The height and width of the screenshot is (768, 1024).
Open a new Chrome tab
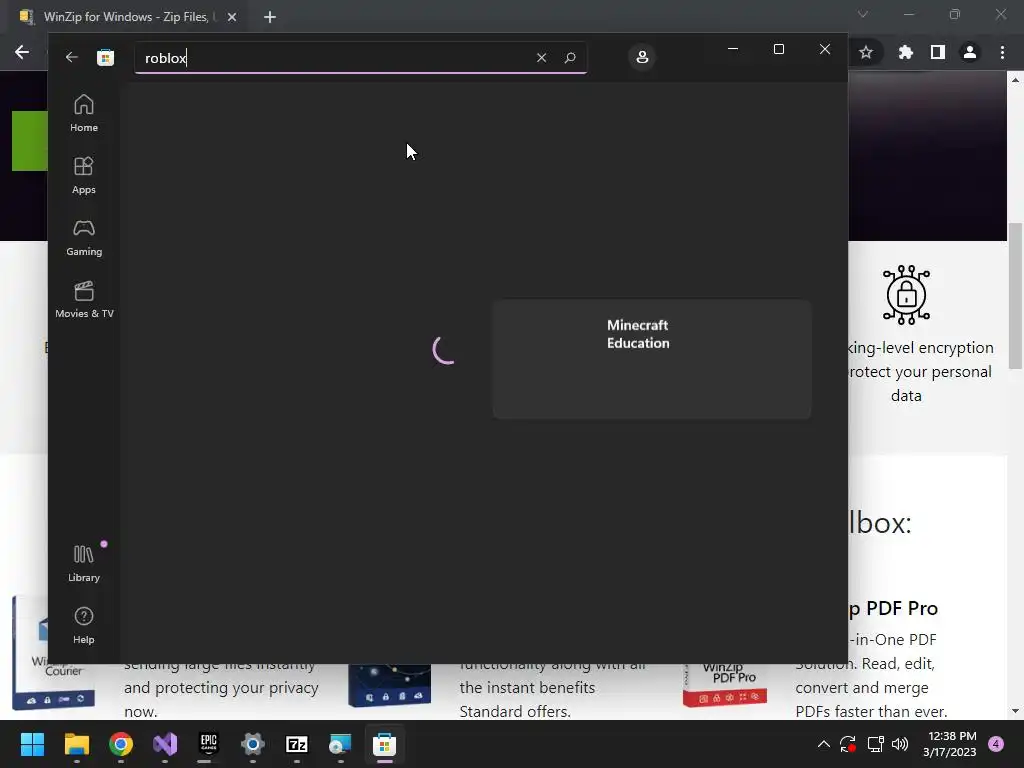click(x=270, y=17)
